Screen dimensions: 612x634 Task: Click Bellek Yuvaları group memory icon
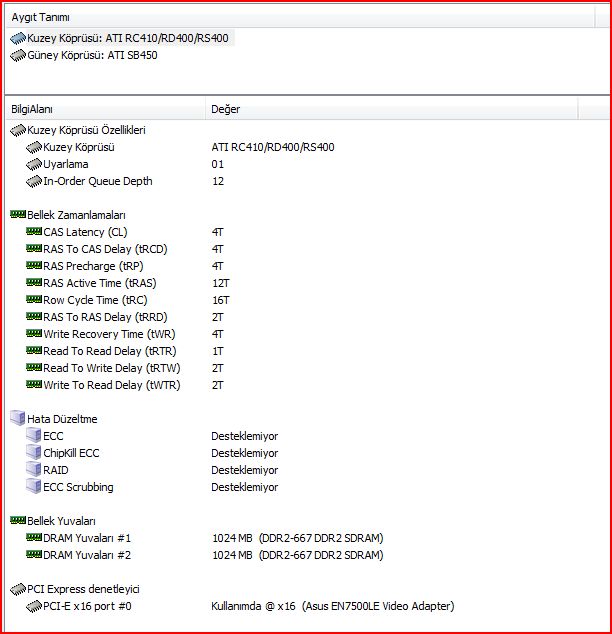point(18,520)
